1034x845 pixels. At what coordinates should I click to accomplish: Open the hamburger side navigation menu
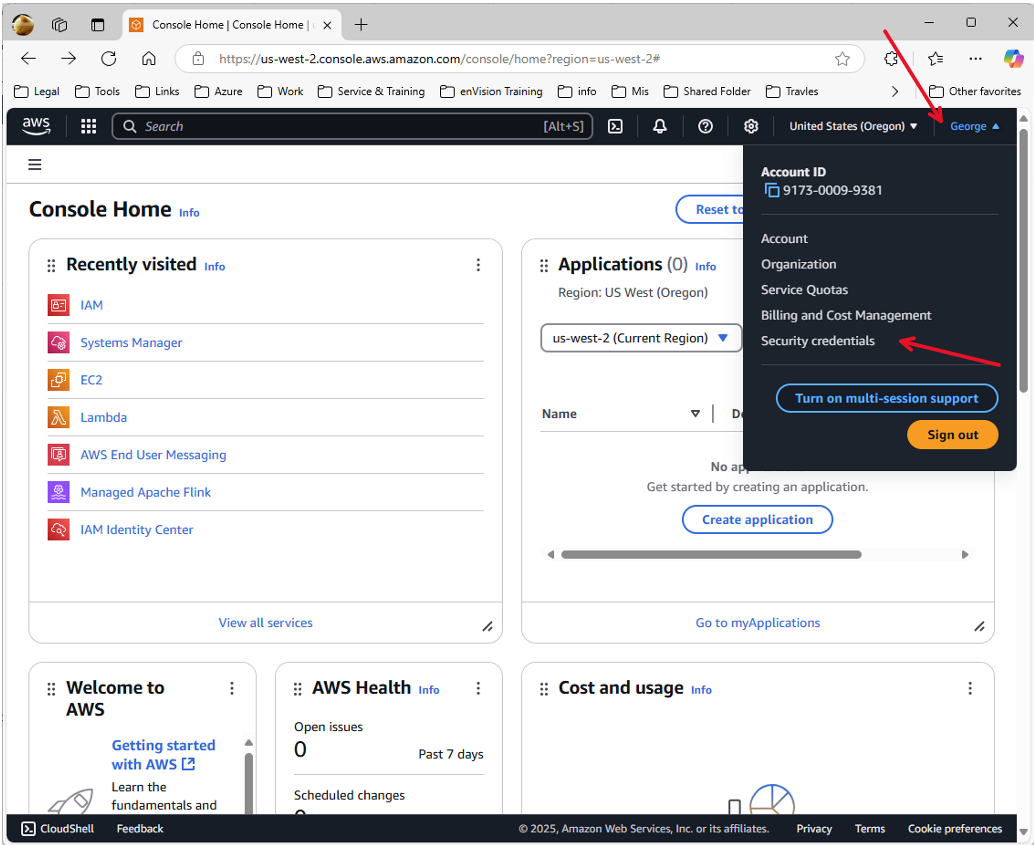35,164
